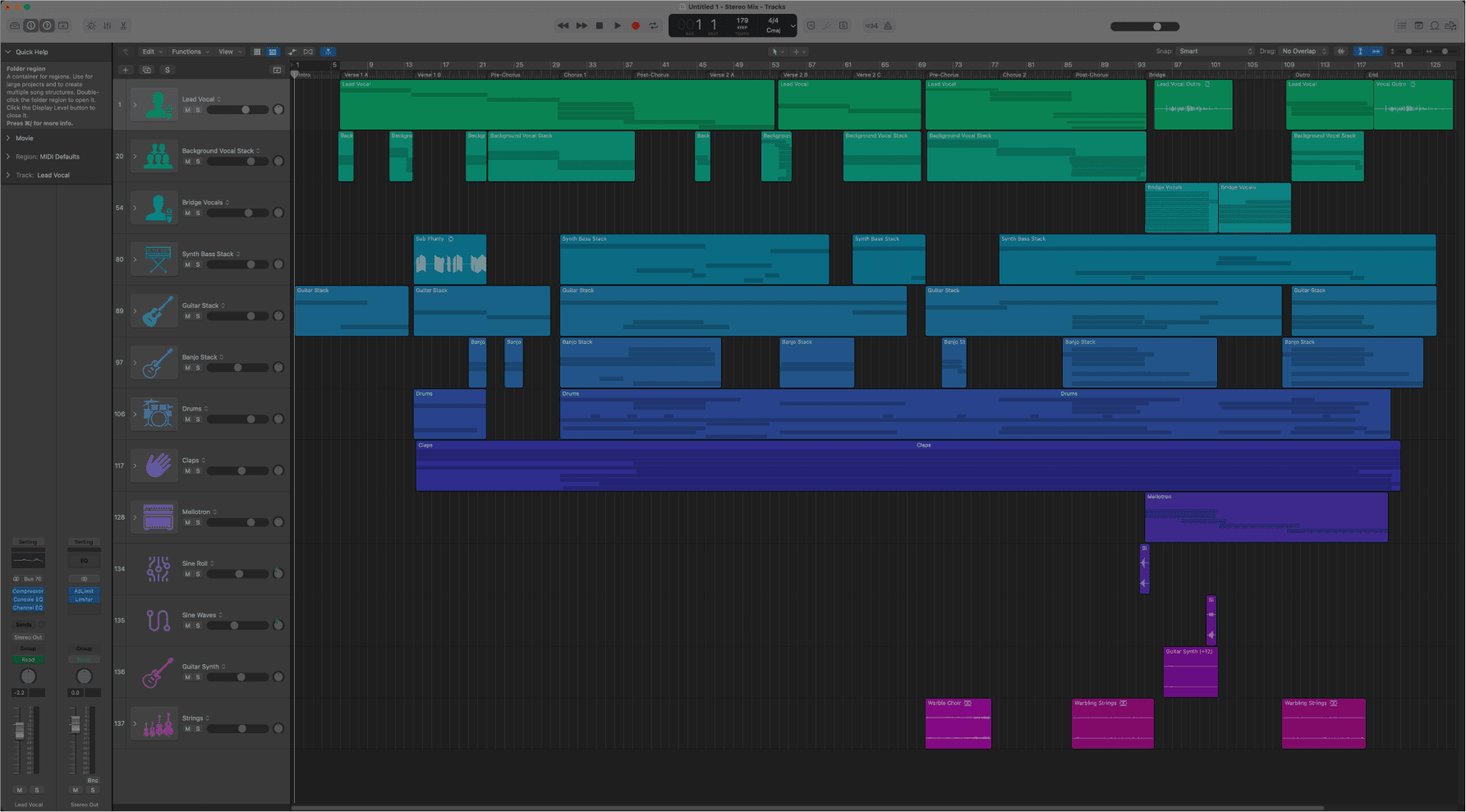Click the red Record button
This screenshot has width=1466, height=812.
pyautogui.click(x=636, y=25)
